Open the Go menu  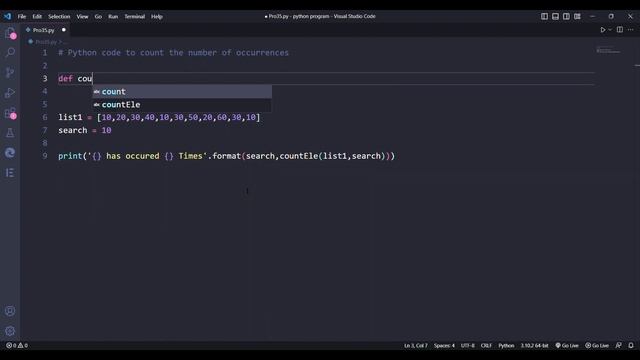tap(98, 16)
